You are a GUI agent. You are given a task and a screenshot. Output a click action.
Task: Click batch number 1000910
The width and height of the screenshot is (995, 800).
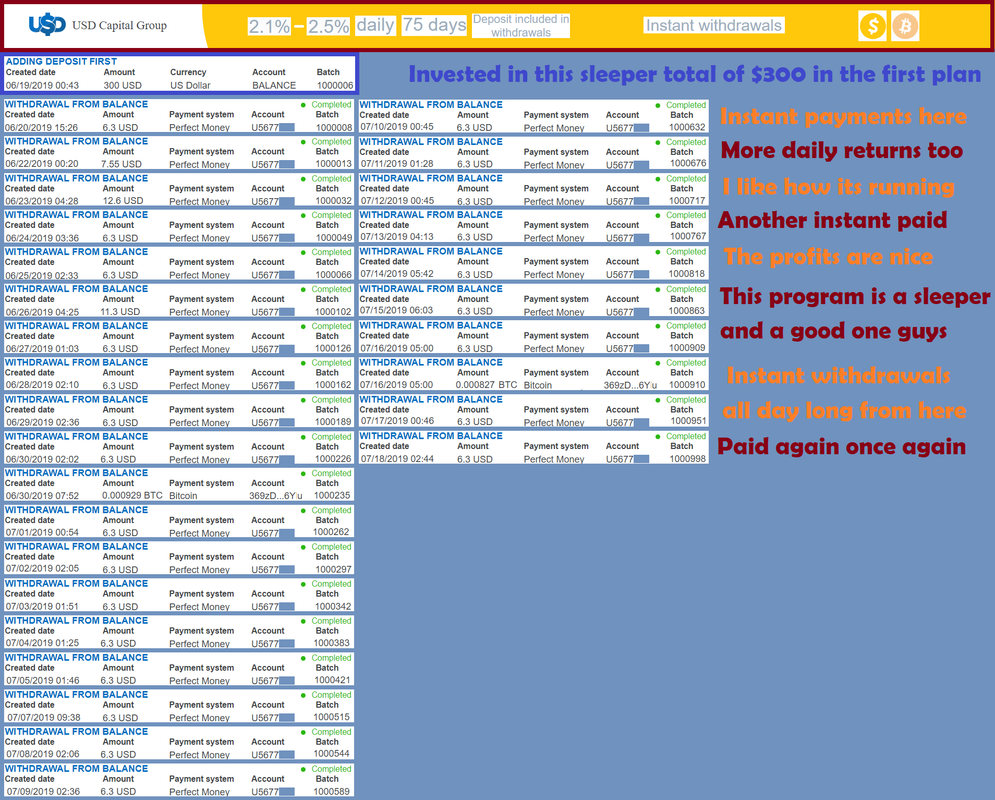(687, 384)
